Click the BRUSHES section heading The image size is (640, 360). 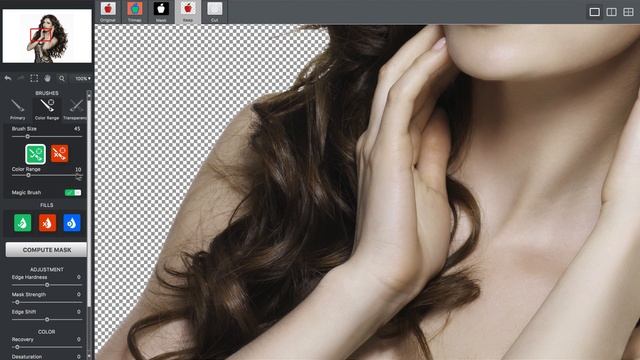click(47, 93)
